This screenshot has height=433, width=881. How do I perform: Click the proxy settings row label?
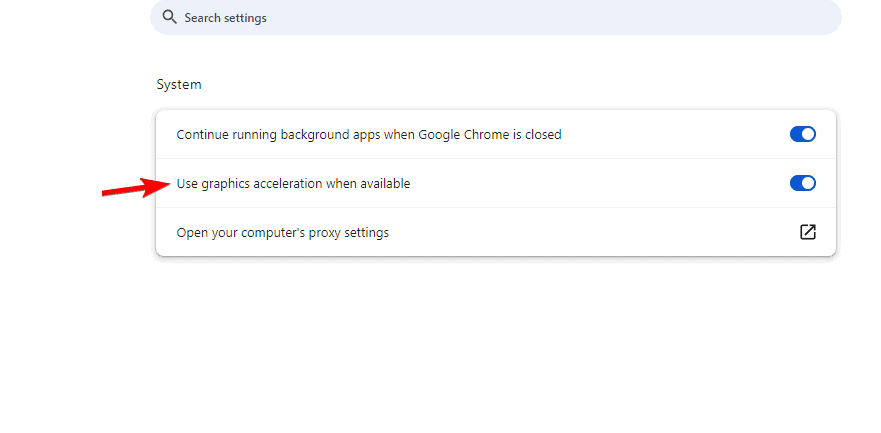pos(282,233)
